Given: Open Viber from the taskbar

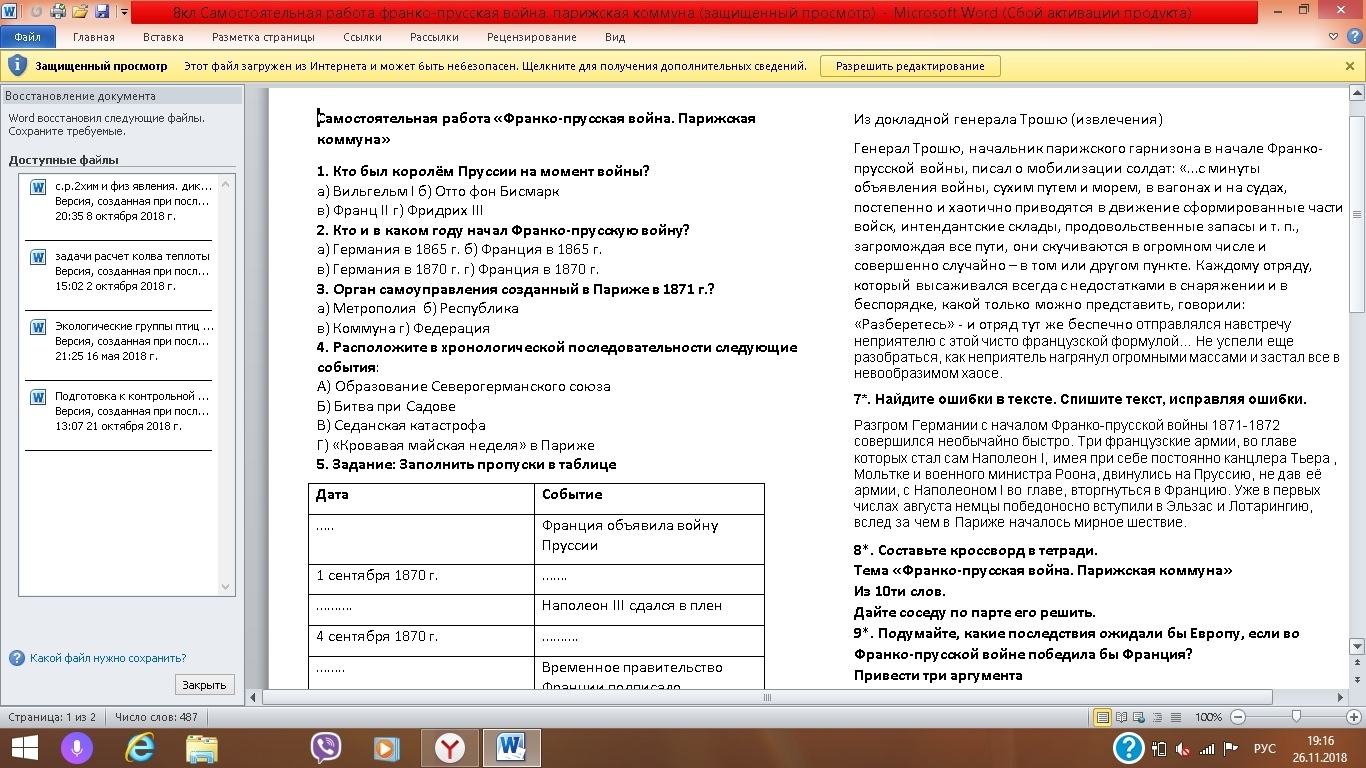Looking at the screenshot, I should coord(325,747).
